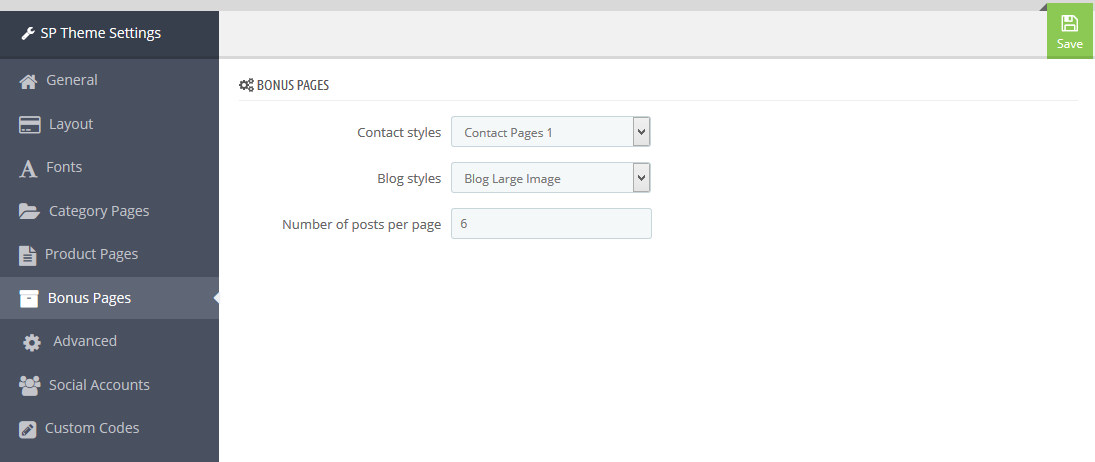
Task: Focus the Number of posts per page field
Action: [x=551, y=223]
